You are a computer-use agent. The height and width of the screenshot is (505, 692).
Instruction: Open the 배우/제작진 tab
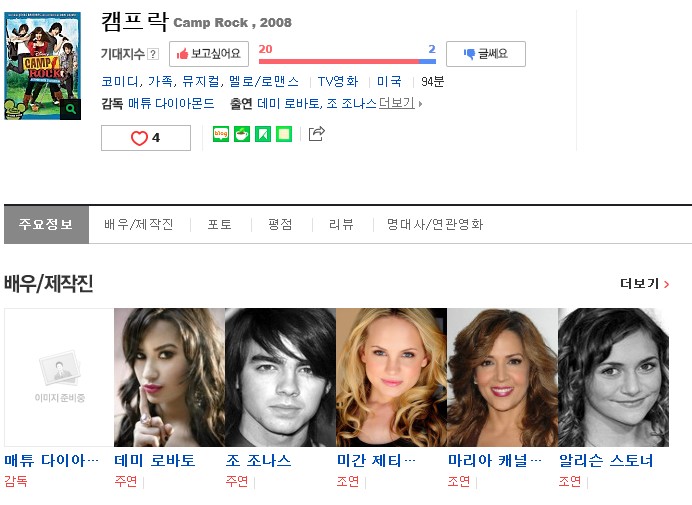(139, 224)
